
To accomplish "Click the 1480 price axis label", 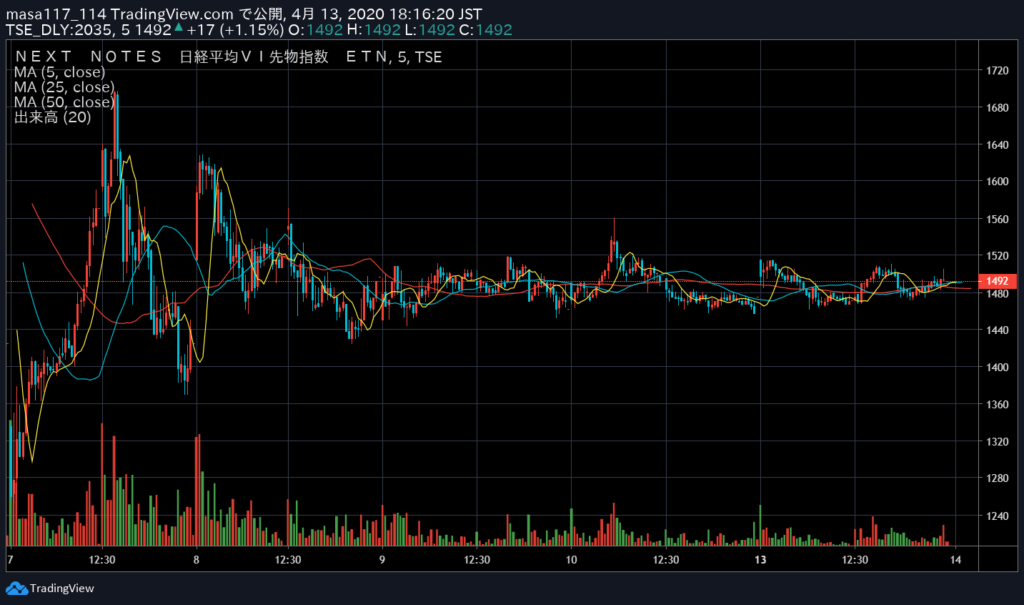I will [x=997, y=293].
